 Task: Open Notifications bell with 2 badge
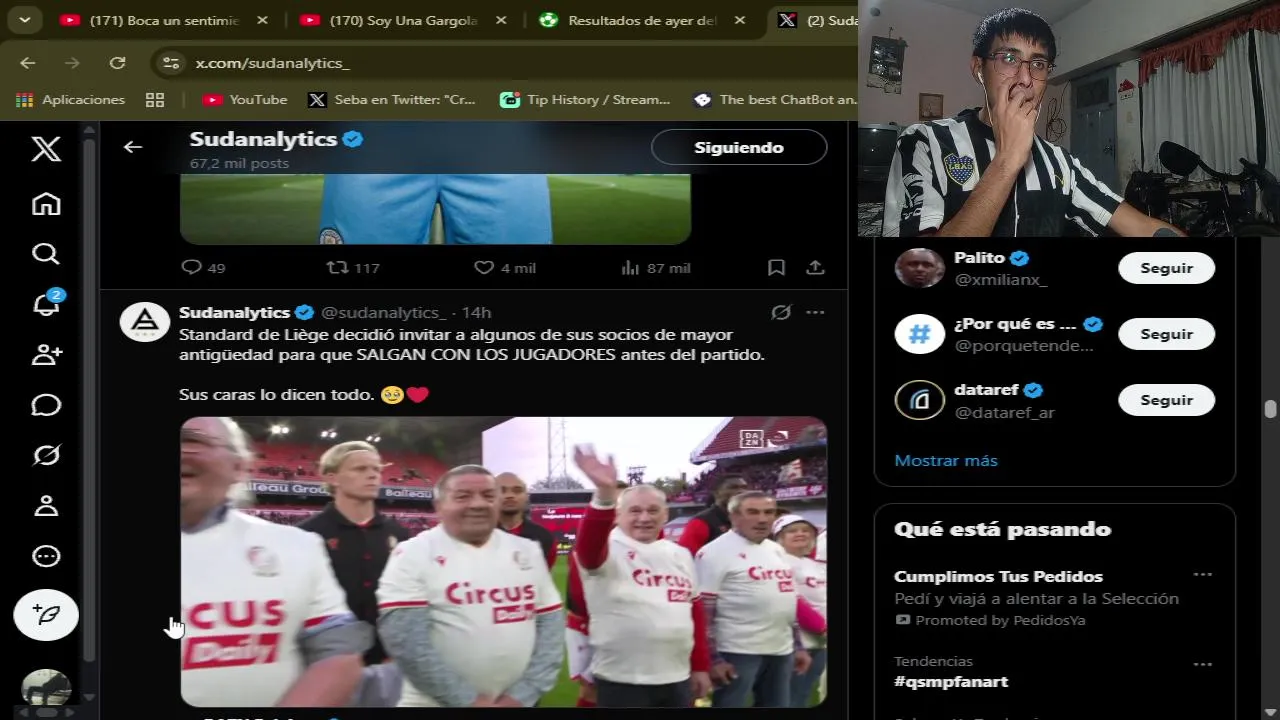[x=46, y=304]
